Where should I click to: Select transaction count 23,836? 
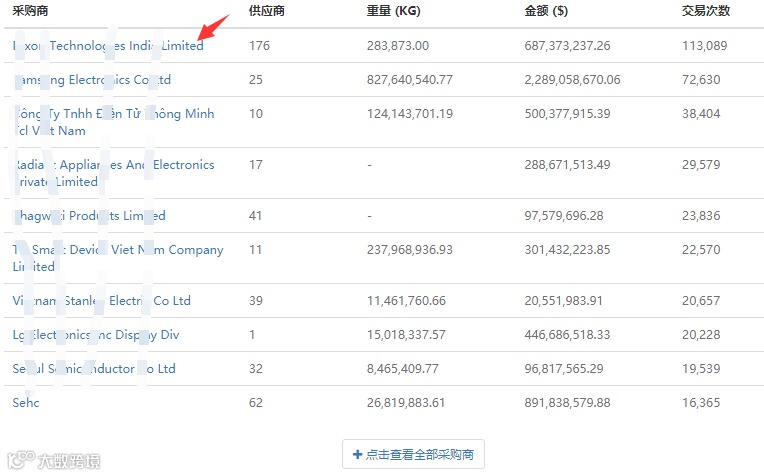pyautogui.click(x=701, y=216)
